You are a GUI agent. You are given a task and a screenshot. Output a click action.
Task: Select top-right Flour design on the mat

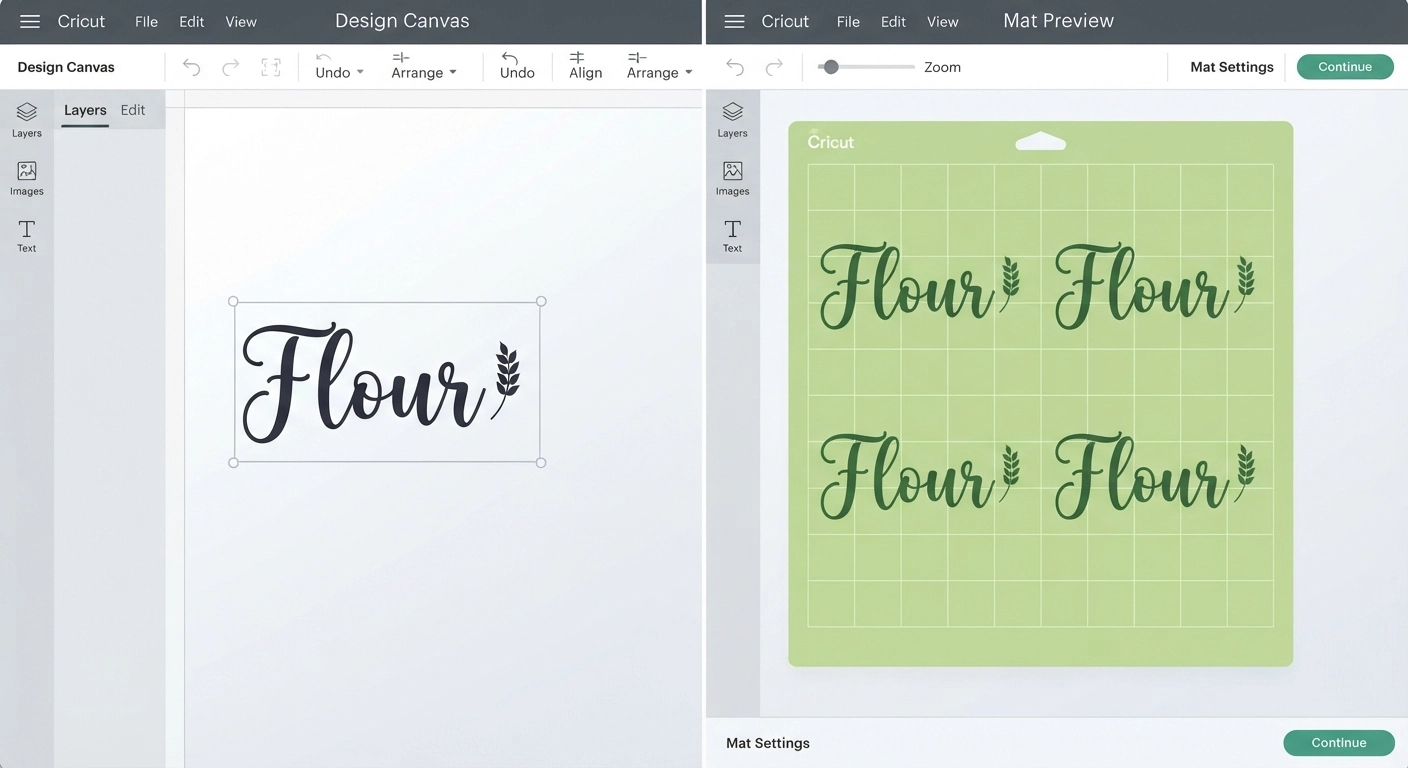[x=1155, y=285]
